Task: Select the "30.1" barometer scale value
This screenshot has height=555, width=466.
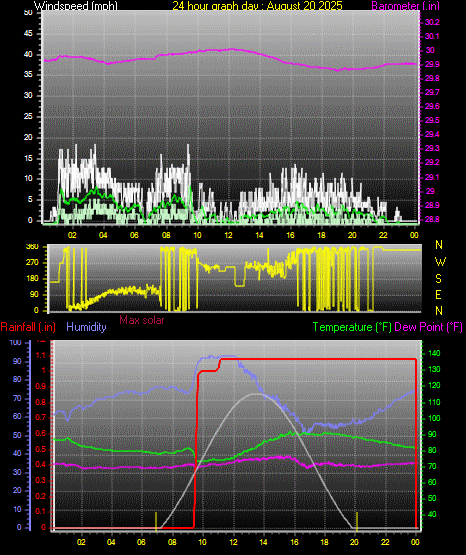Action: 432,36
